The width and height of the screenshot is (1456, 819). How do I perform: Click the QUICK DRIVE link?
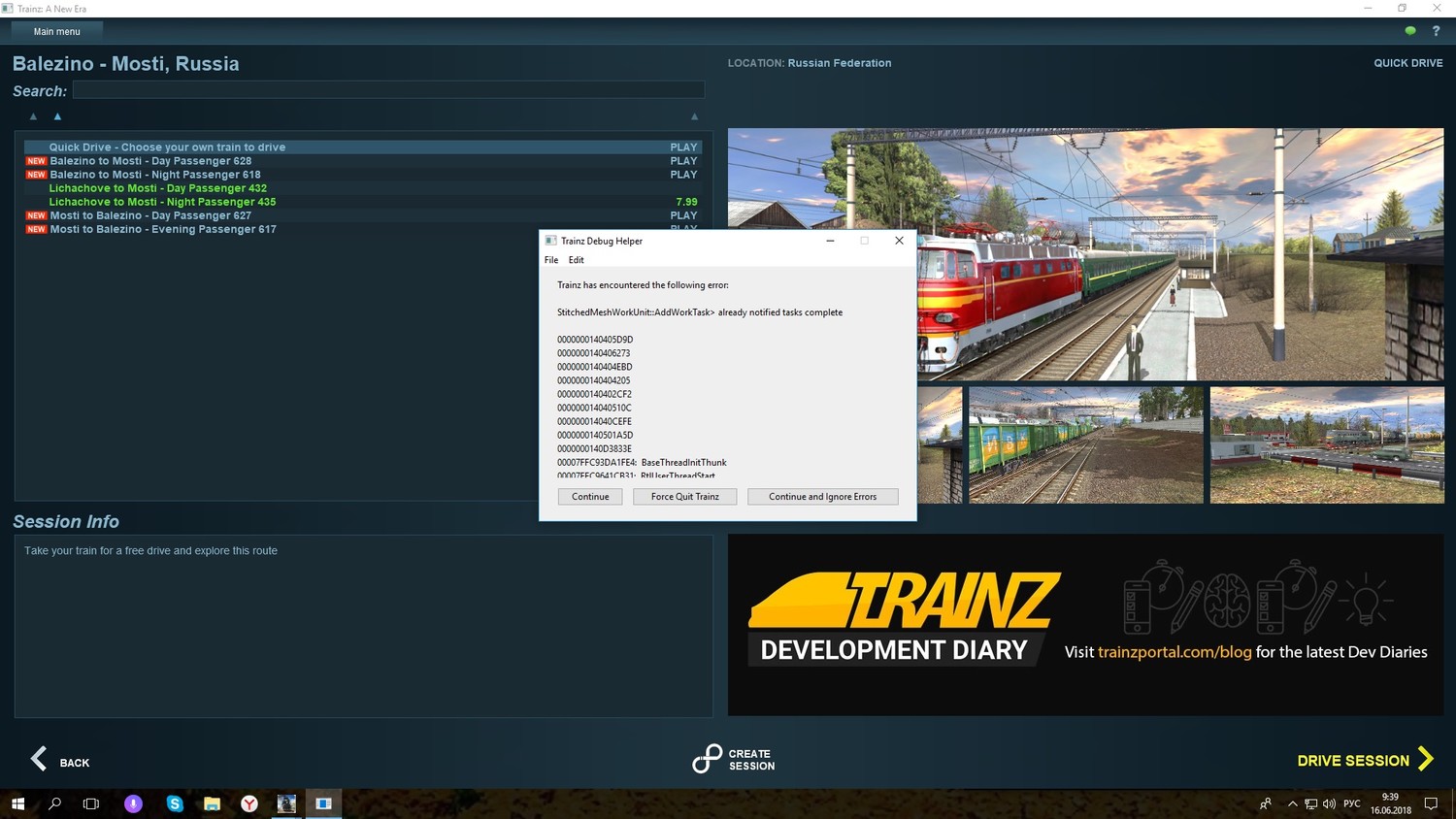[x=1407, y=63]
